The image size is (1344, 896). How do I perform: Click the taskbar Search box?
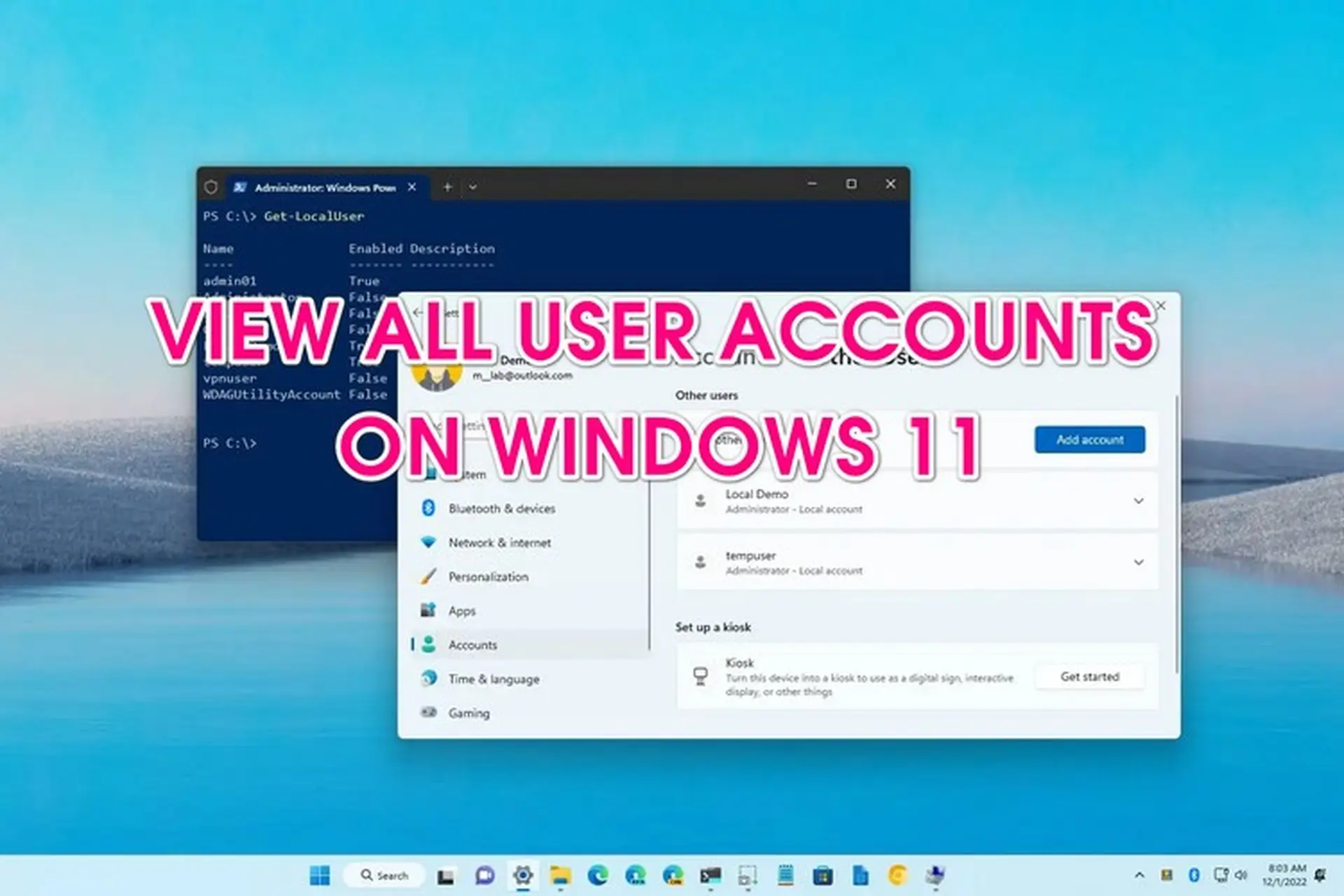pyautogui.click(x=384, y=875)
